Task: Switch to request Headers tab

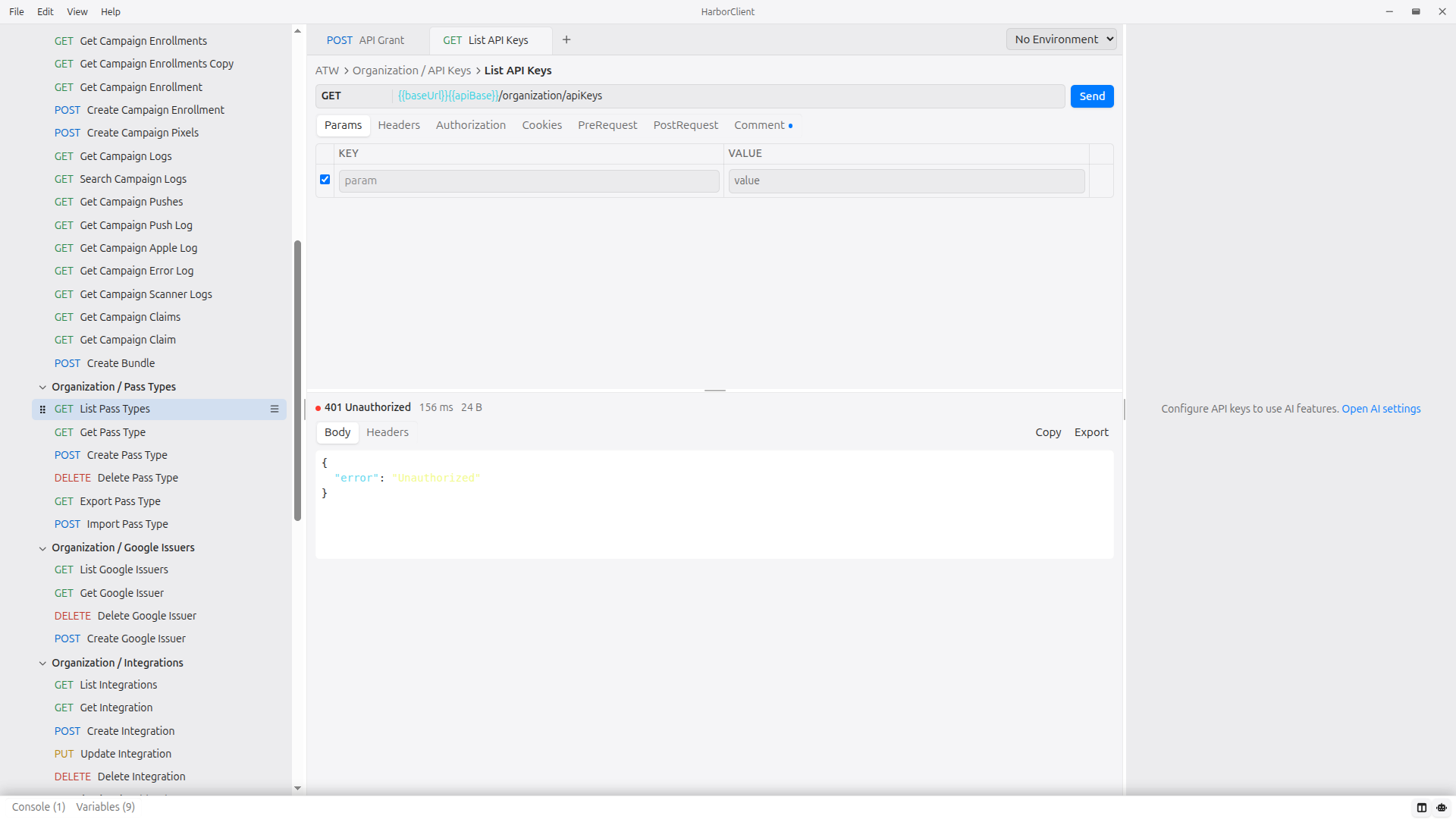Action: coord(399,125)
